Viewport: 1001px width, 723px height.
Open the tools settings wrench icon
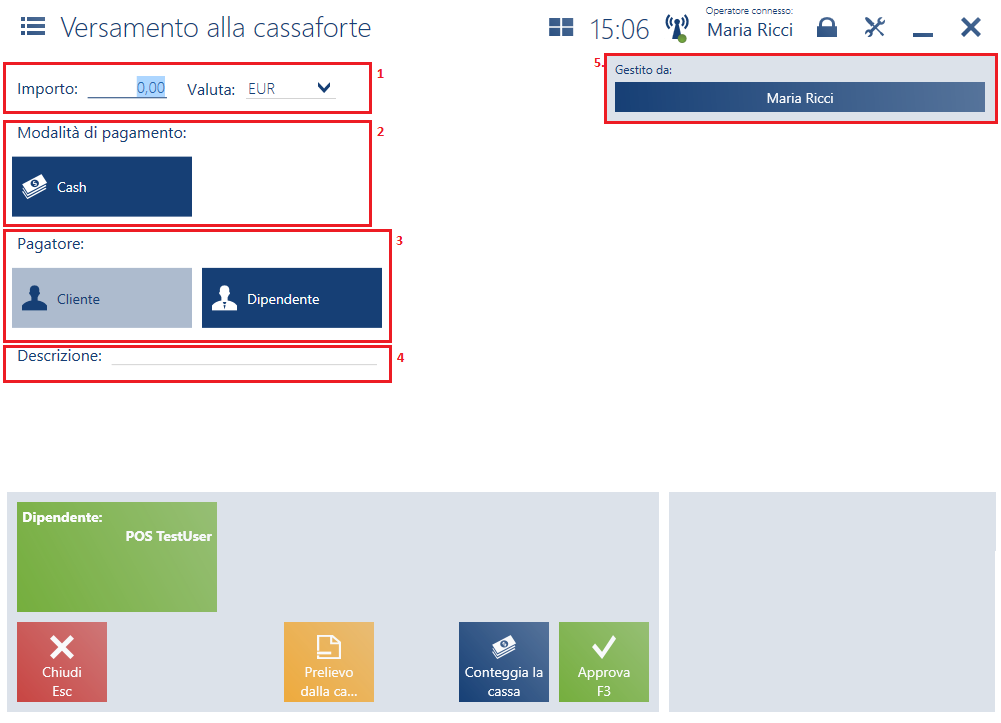pos(875,28)
